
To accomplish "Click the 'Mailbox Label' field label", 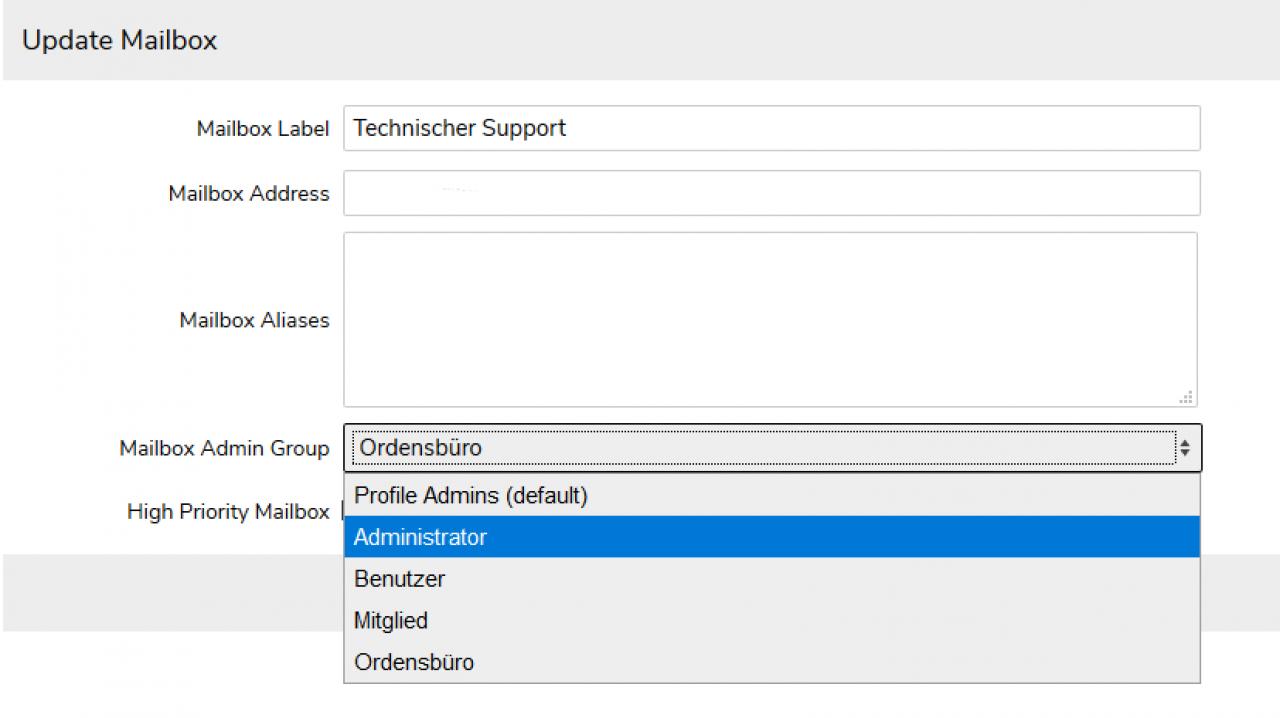I will click(262, 129).
